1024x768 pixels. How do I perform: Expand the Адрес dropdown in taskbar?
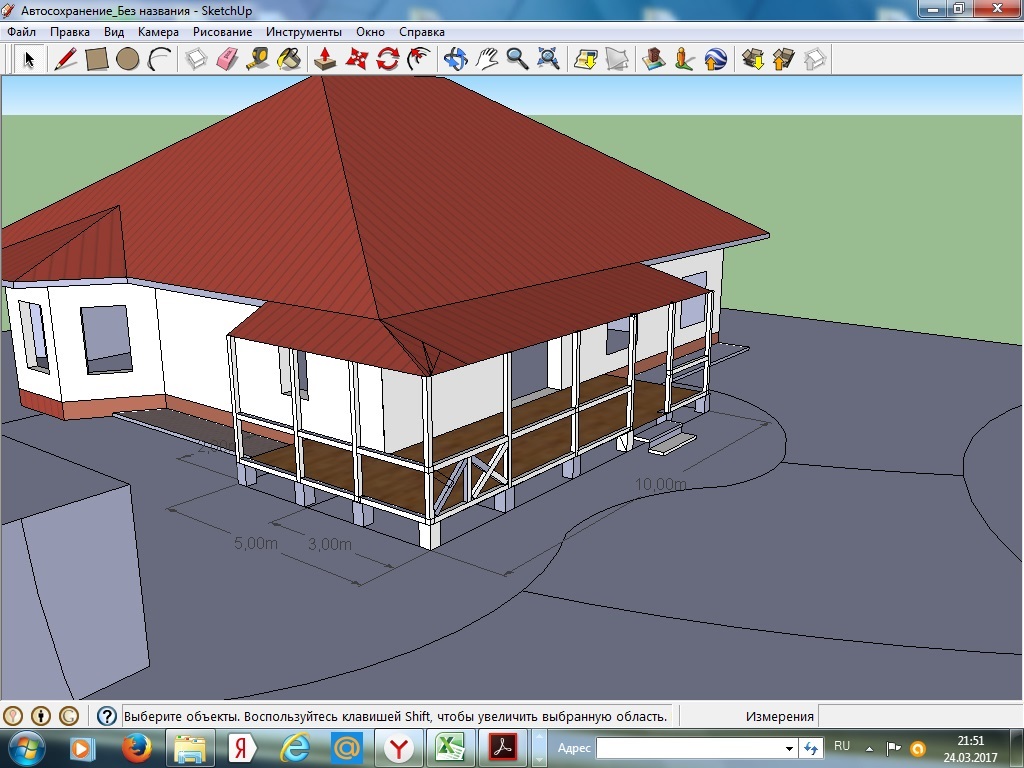coord(789,748)
